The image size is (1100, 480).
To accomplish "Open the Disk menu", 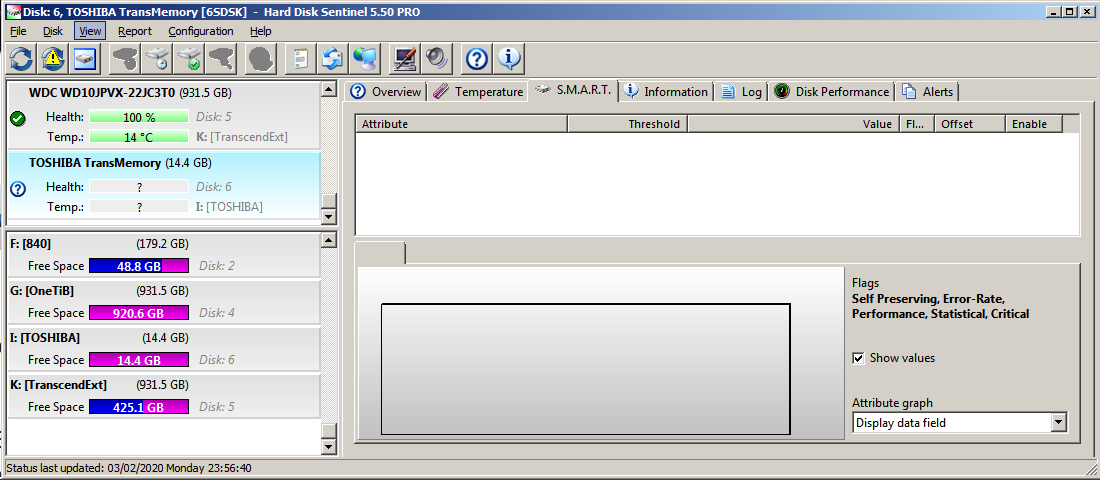I will point(53,31).
